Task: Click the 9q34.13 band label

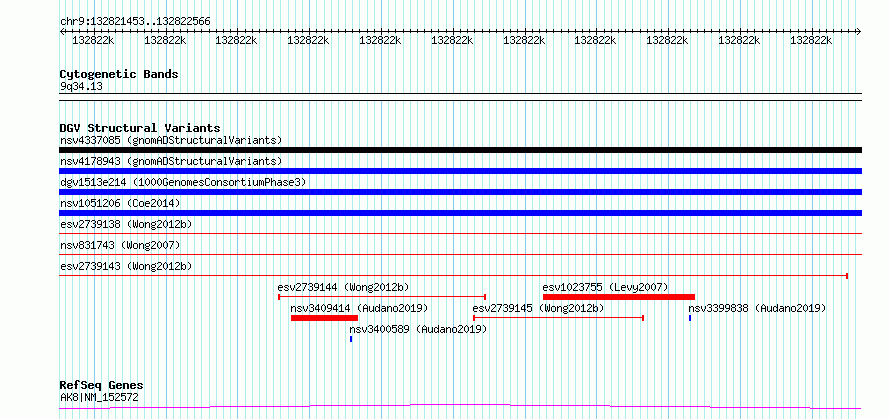Action: (81, 87)
